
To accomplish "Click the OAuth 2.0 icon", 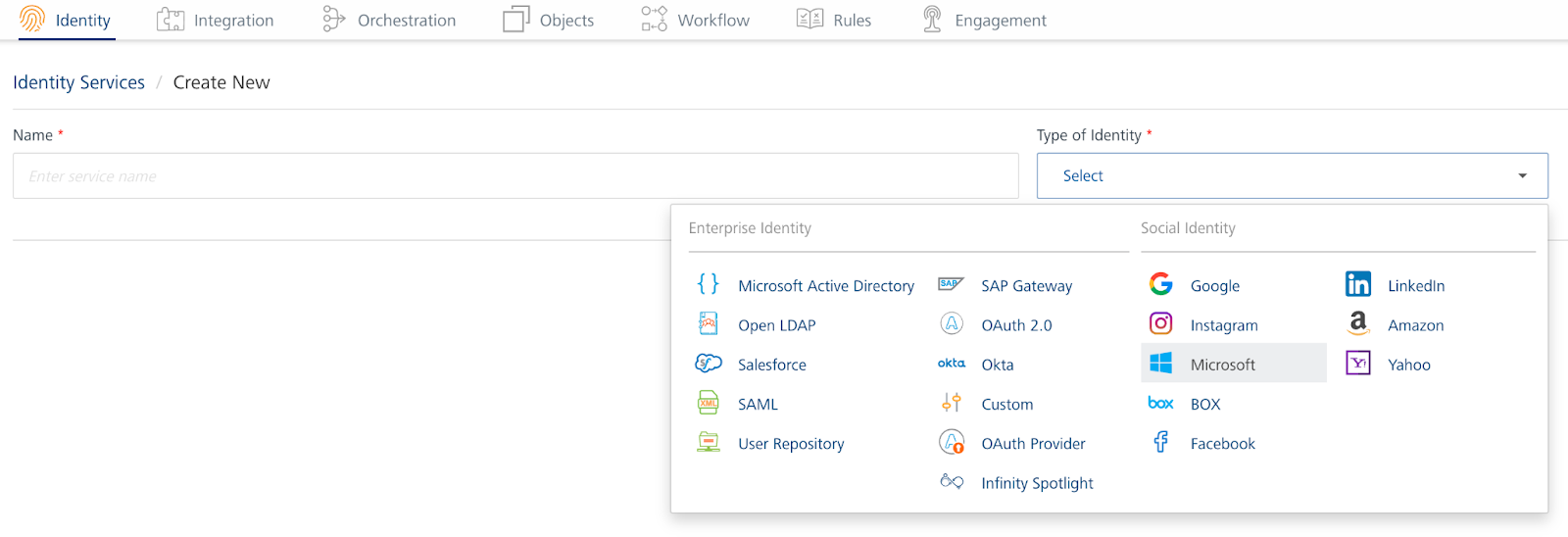I will pos(952,323).
